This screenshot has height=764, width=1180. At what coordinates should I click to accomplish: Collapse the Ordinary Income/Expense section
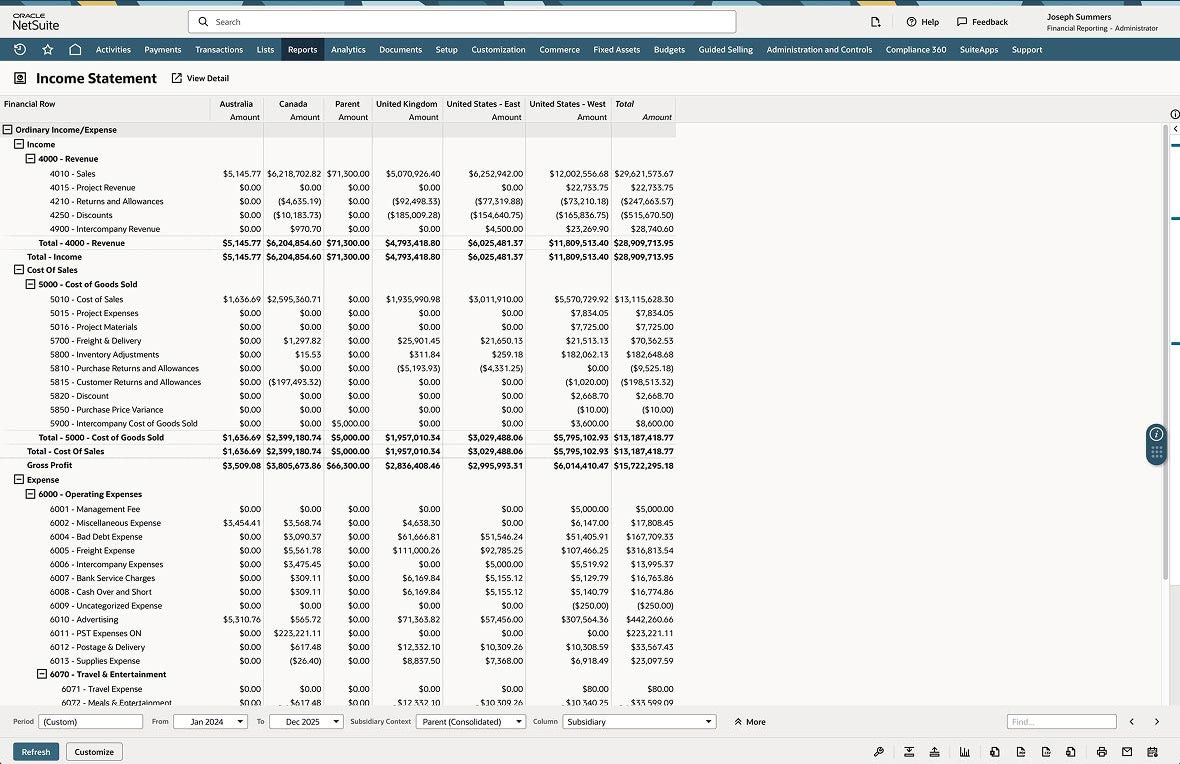[8, 130]
